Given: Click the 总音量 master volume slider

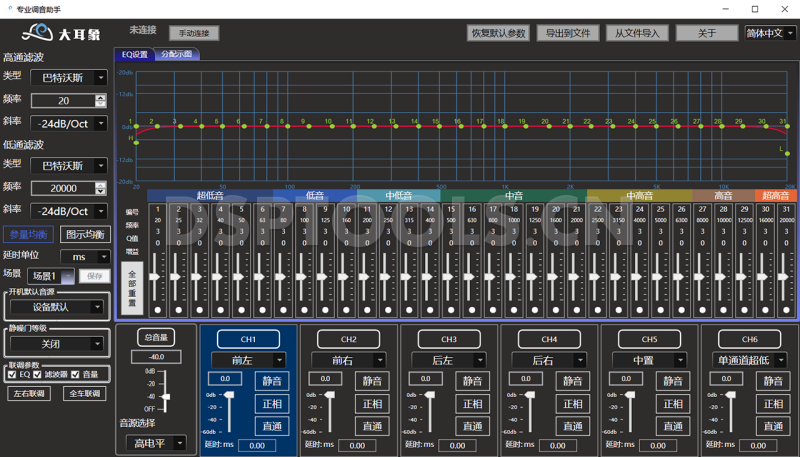Looking at the screenshot, I should (x=165, y=396).
